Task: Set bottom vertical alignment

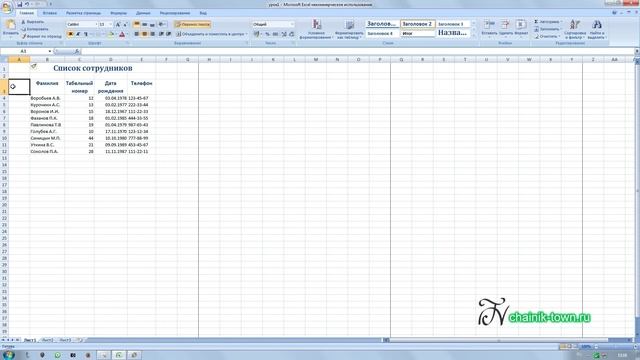Action: point(152,24)
